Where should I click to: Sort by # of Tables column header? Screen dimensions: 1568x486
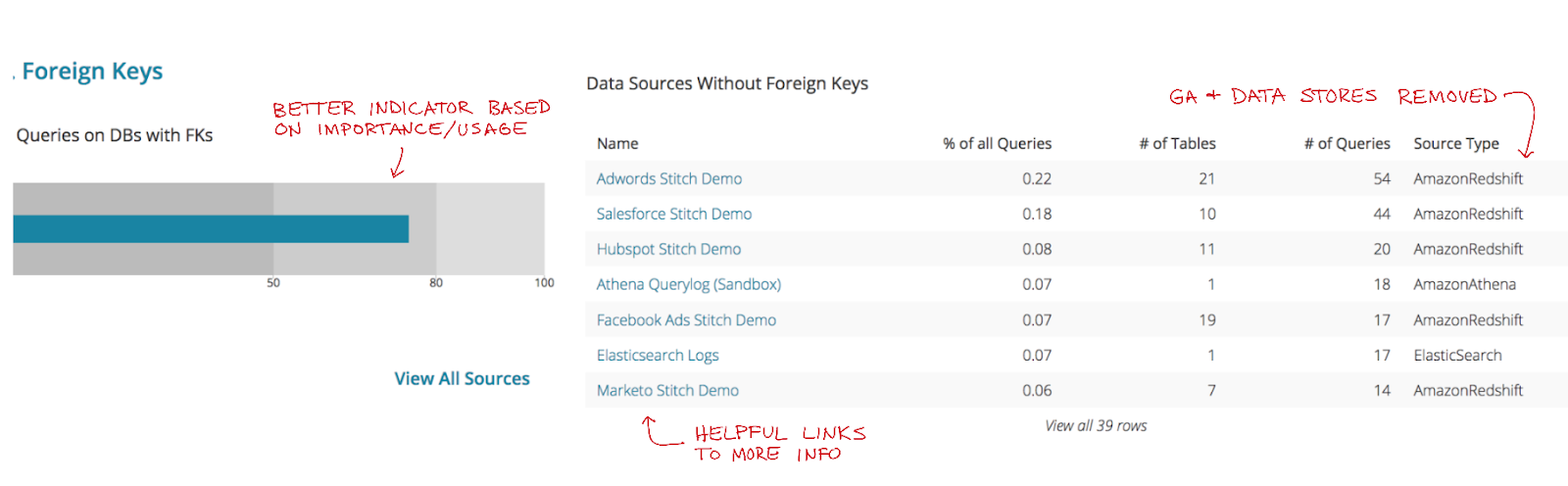(x=1177, y=143)
